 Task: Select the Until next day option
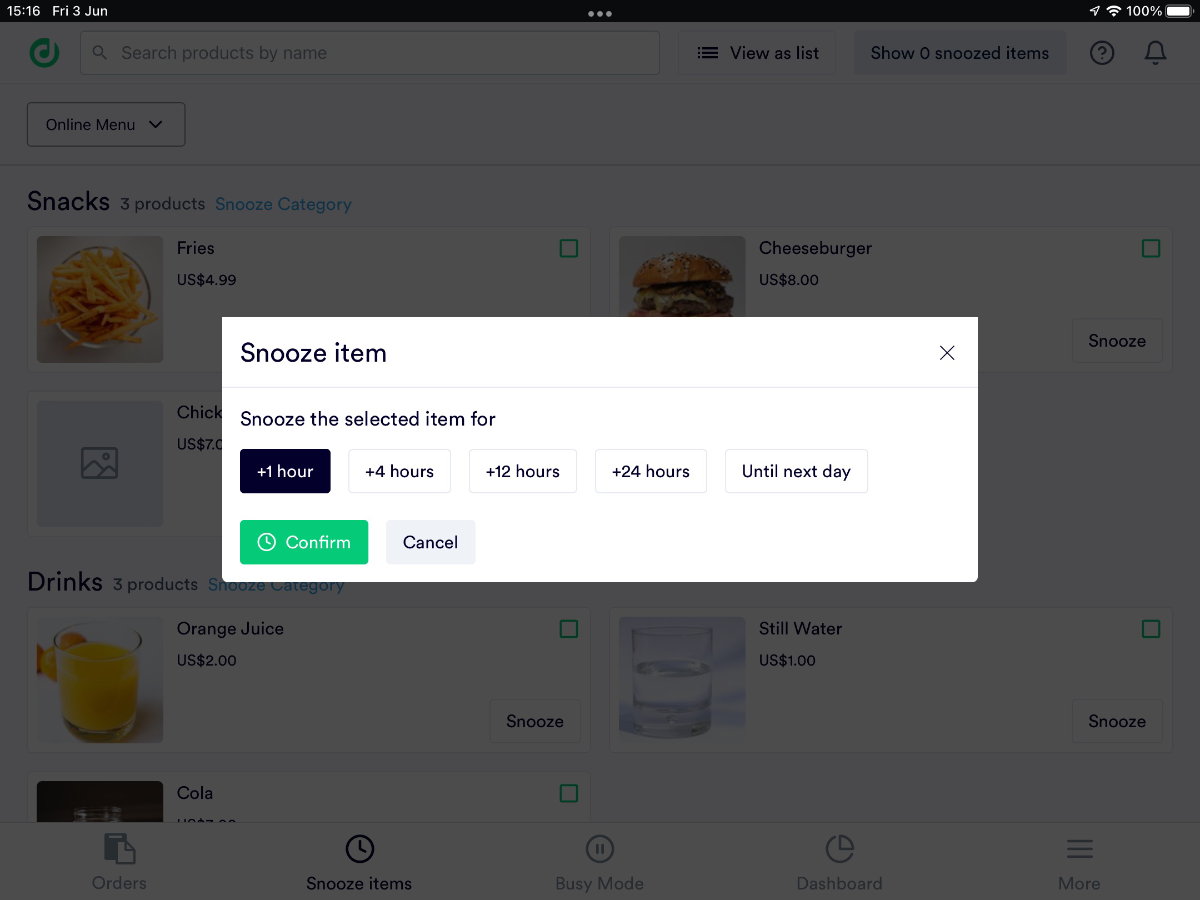(796, 471)
